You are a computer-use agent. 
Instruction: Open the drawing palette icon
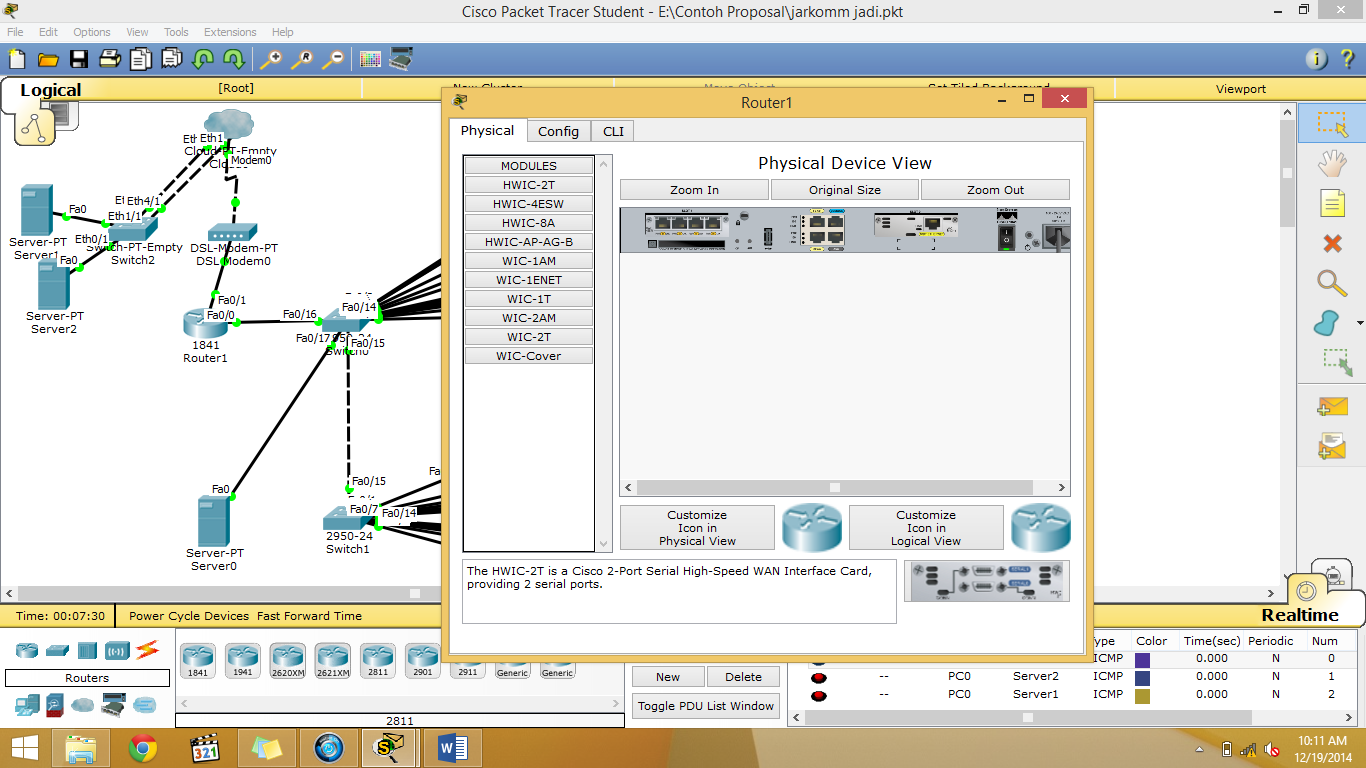371,59
